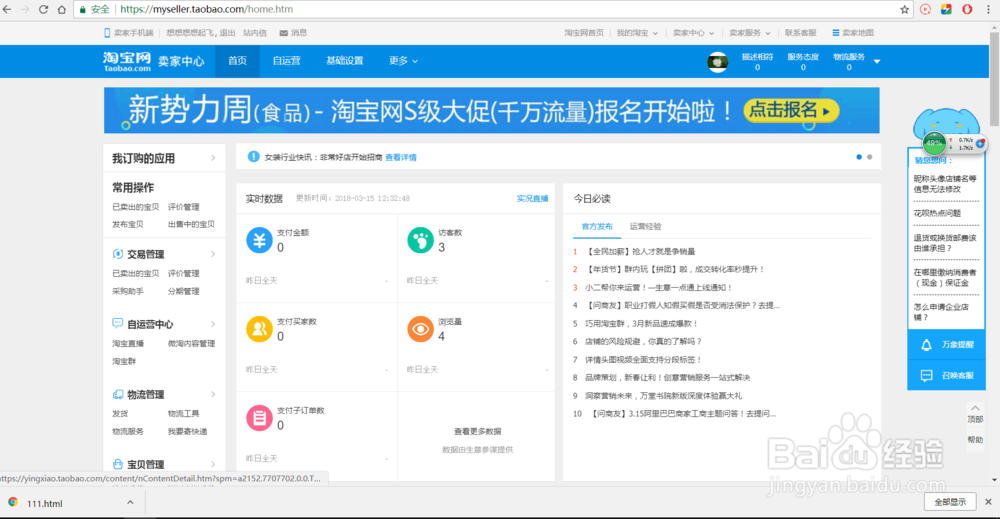Open the 111.html download options arrow

point(130,502)
